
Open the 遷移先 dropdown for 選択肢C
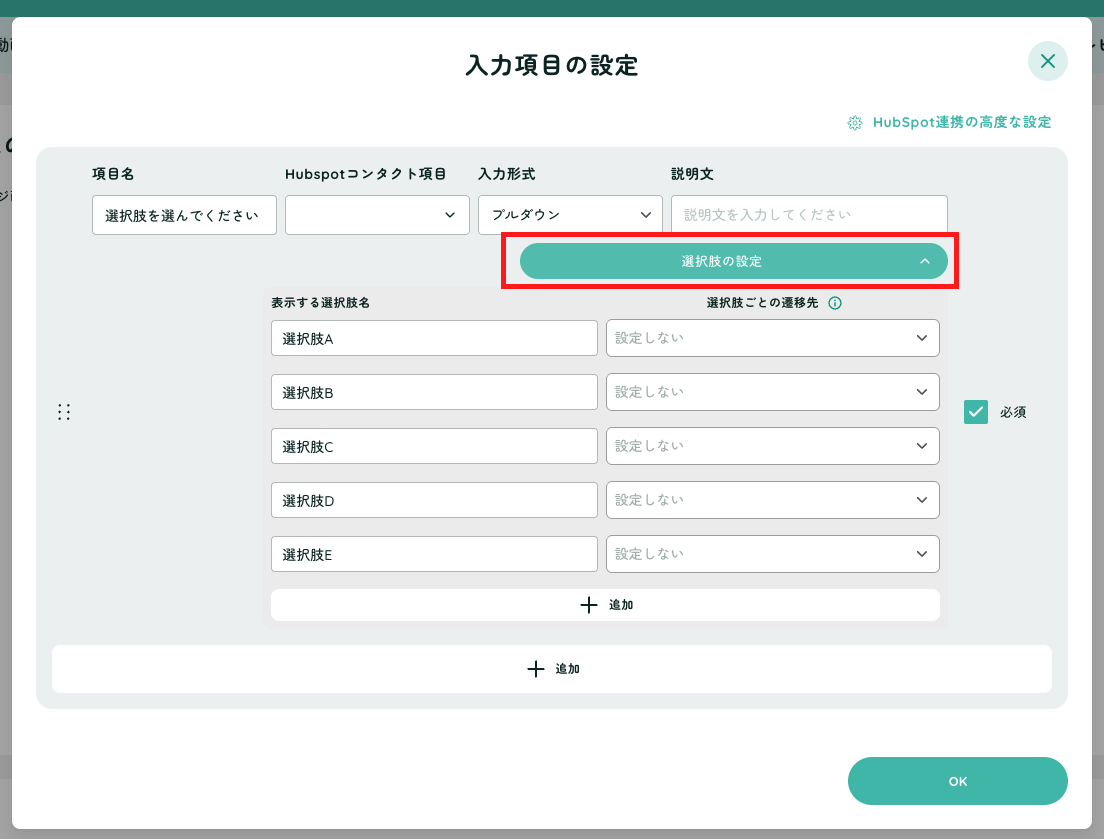click(x=772, y=446)
